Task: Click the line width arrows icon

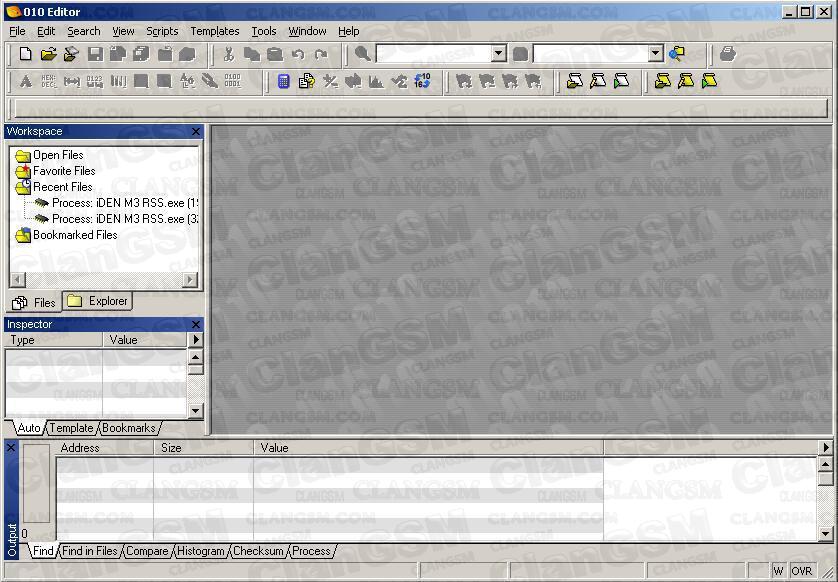Action: coord(72,81)
